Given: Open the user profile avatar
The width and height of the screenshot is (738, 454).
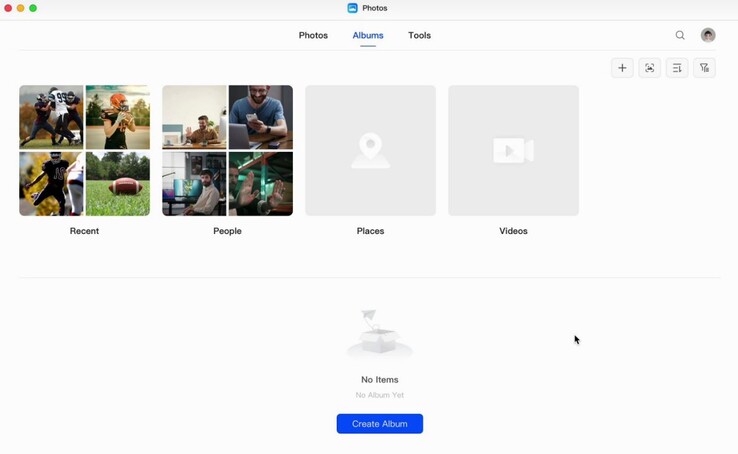Looking at the screenshot, I should point(708,35).
